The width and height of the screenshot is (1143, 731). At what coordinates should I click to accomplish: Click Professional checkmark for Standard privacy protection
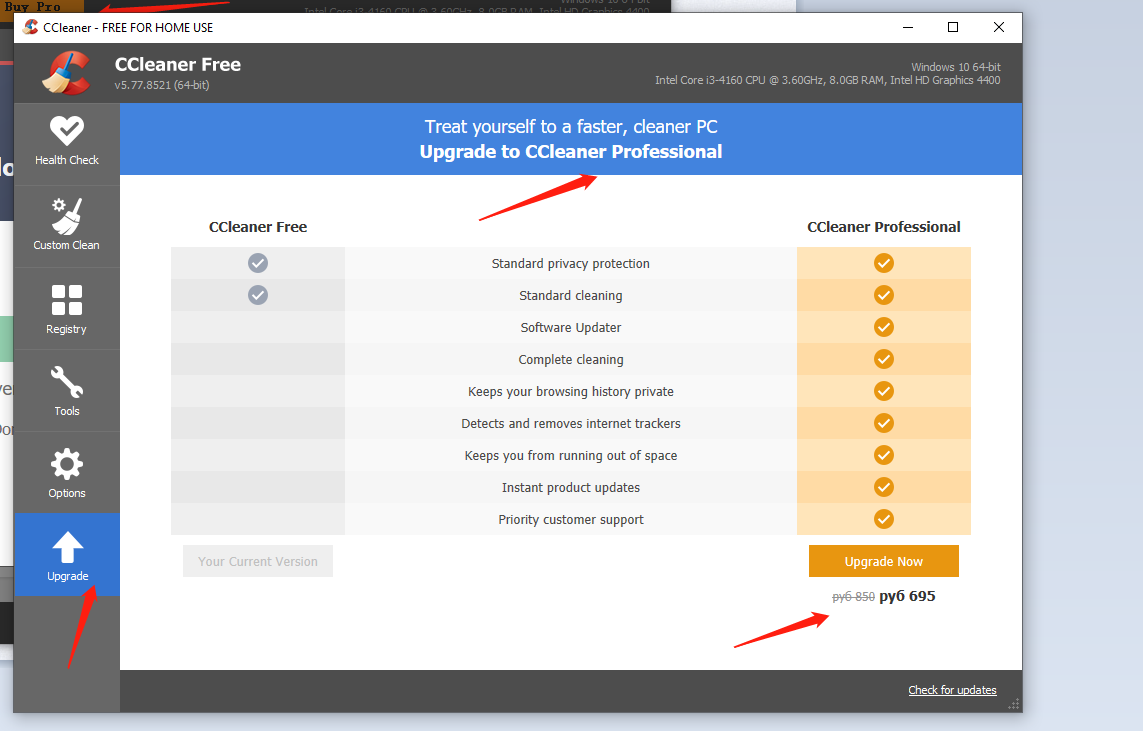(883, 263)
